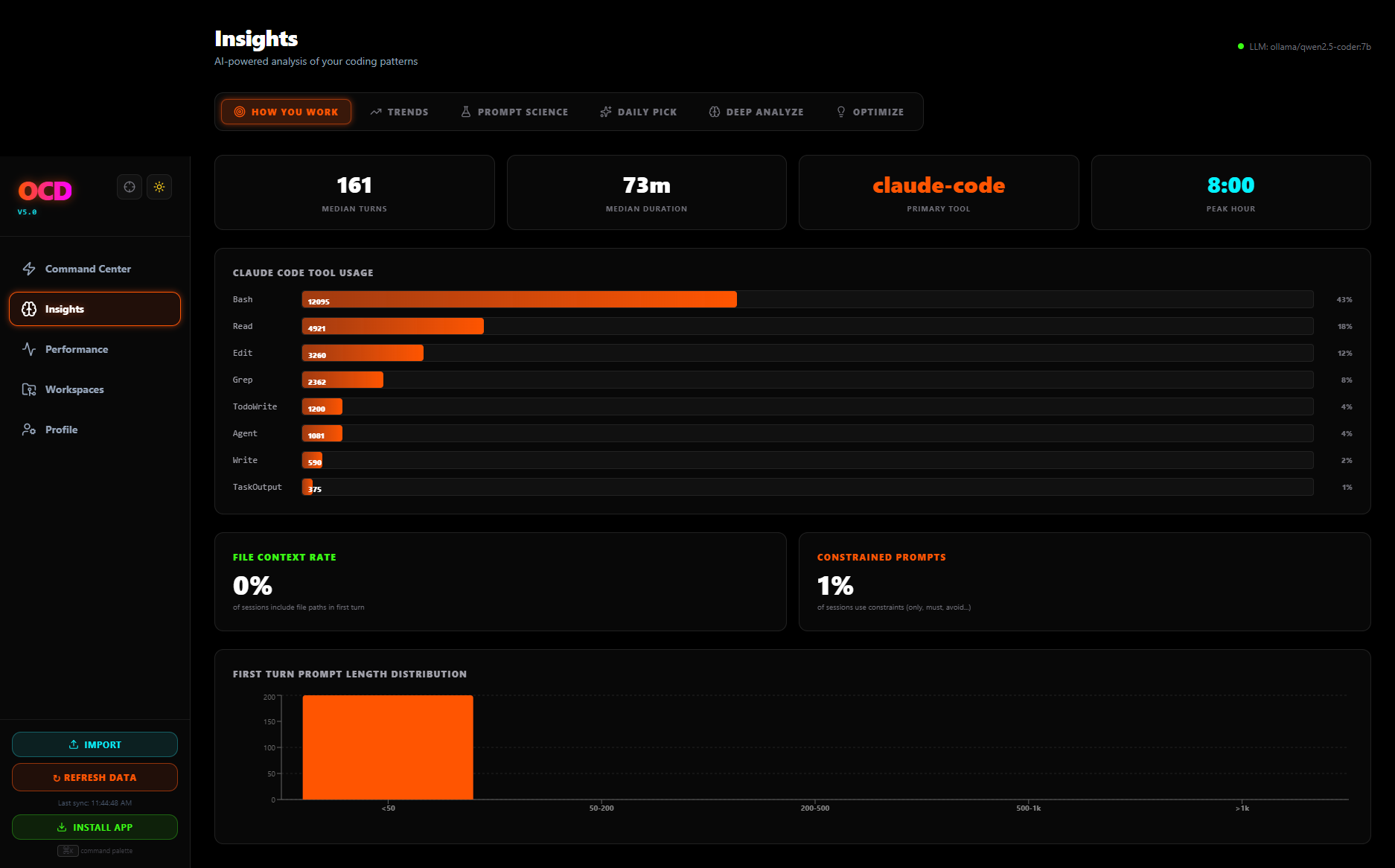Viewport: 1395px width, 868px height.
Task: Click the Agent tool label
Action: pos(245,433)
